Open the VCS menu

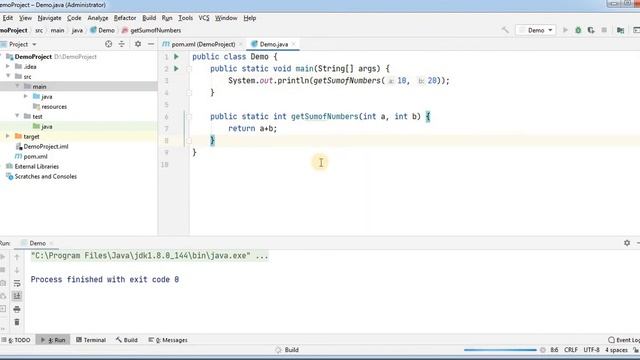[x=204, y=18]
